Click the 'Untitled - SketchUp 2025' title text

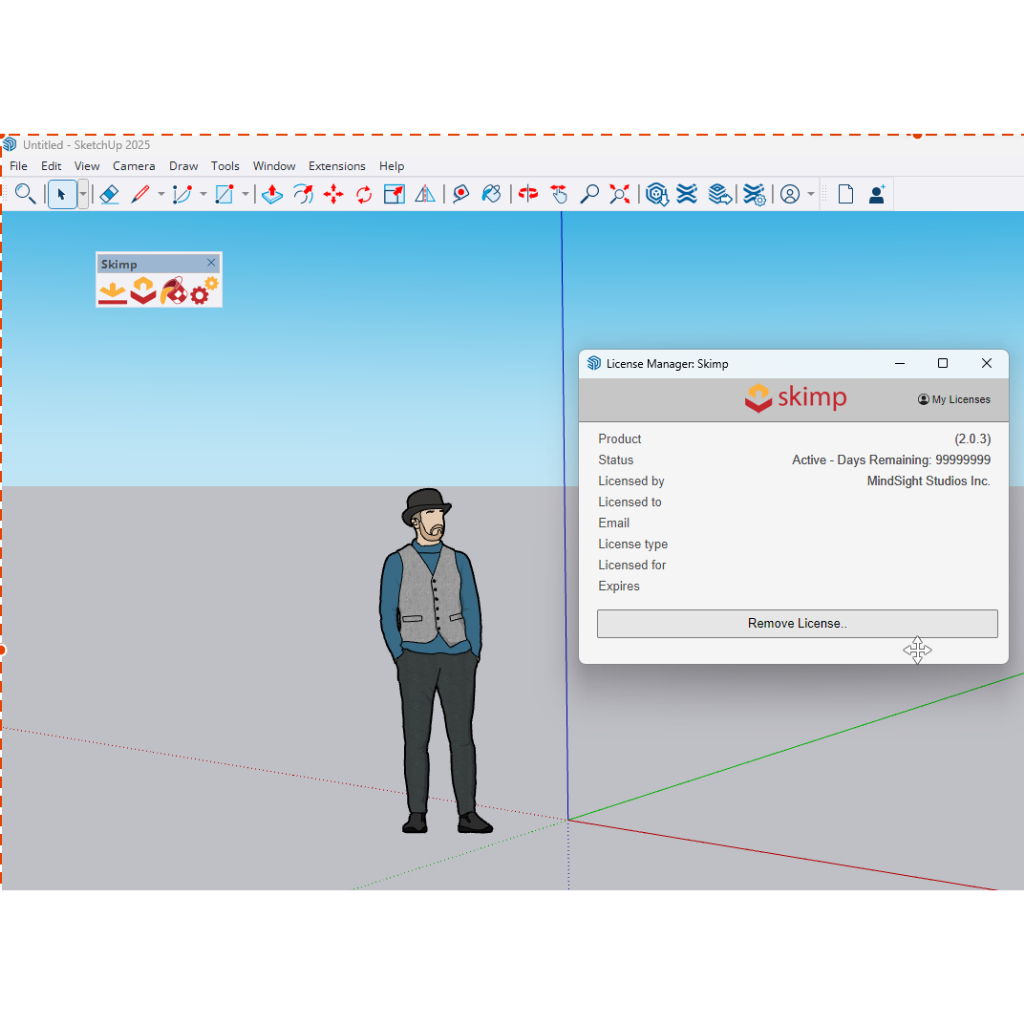86,145
